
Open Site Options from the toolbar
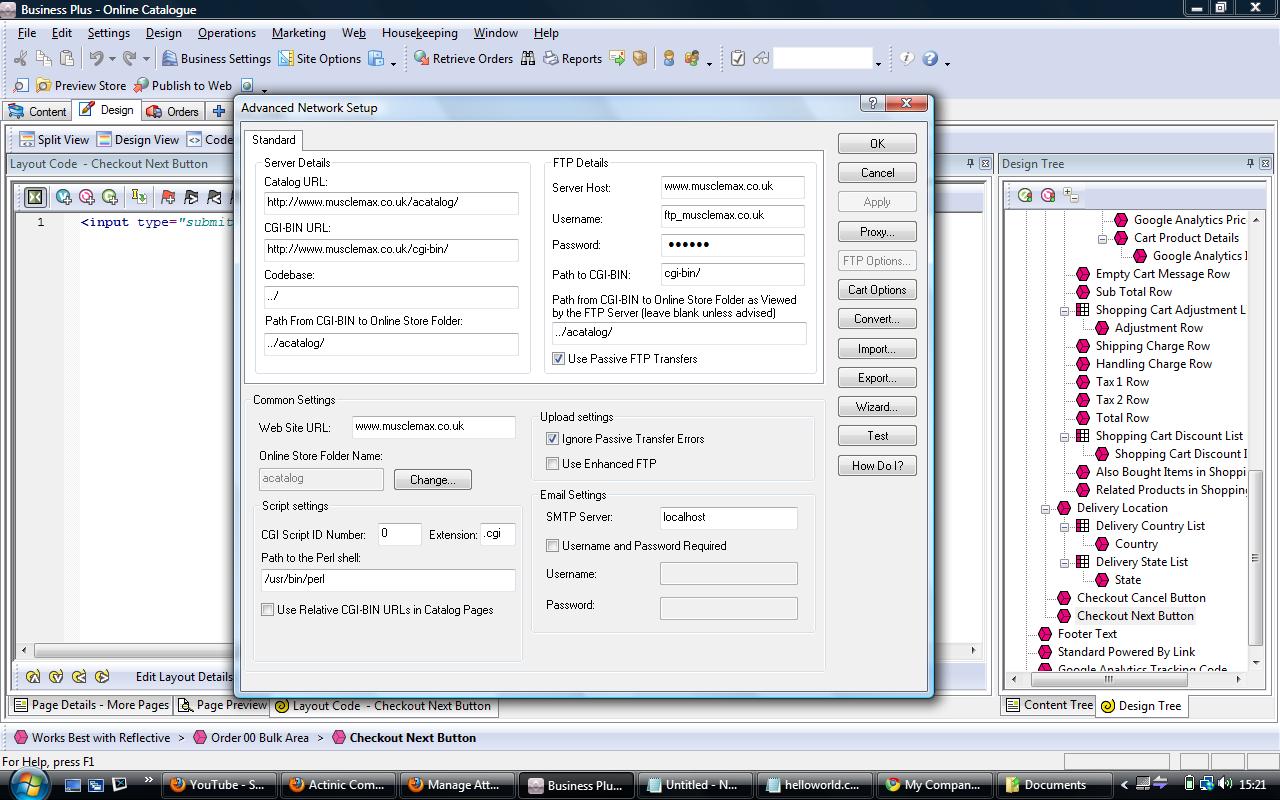[286, 59]
